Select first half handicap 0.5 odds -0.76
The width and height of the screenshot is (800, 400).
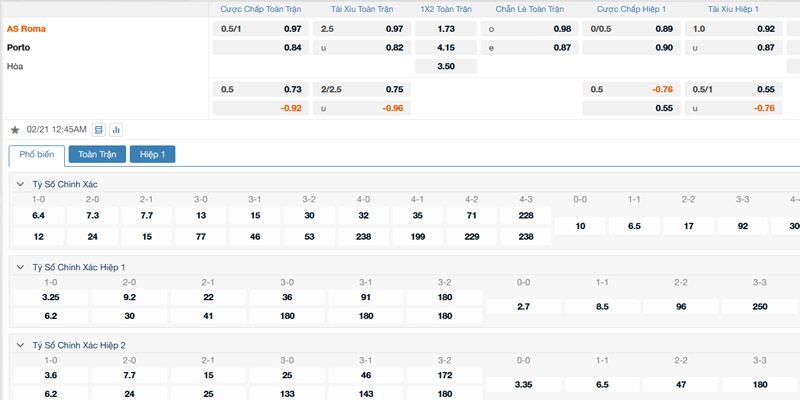pos(631,89)
